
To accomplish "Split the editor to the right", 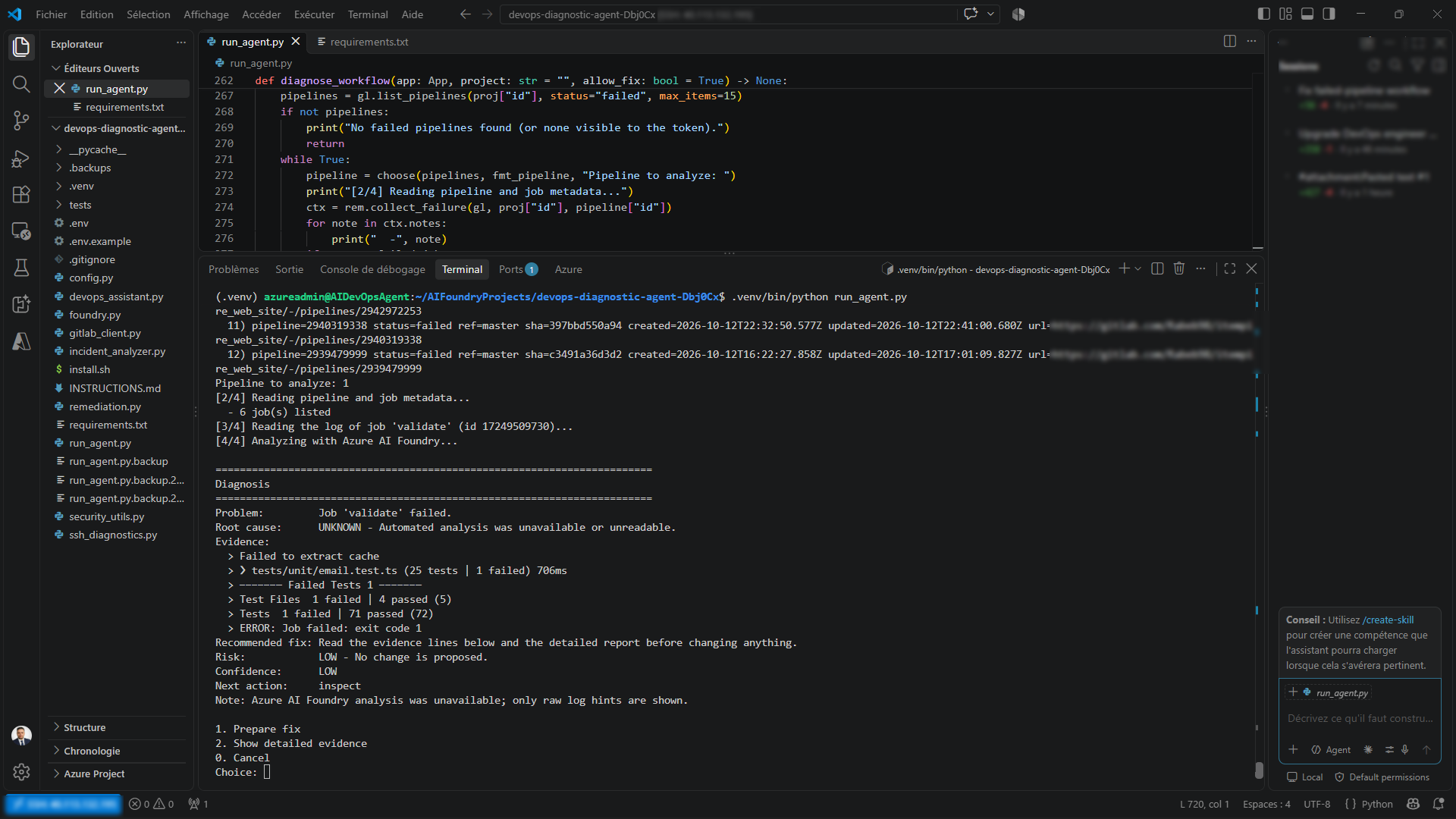I will 1230,42.
